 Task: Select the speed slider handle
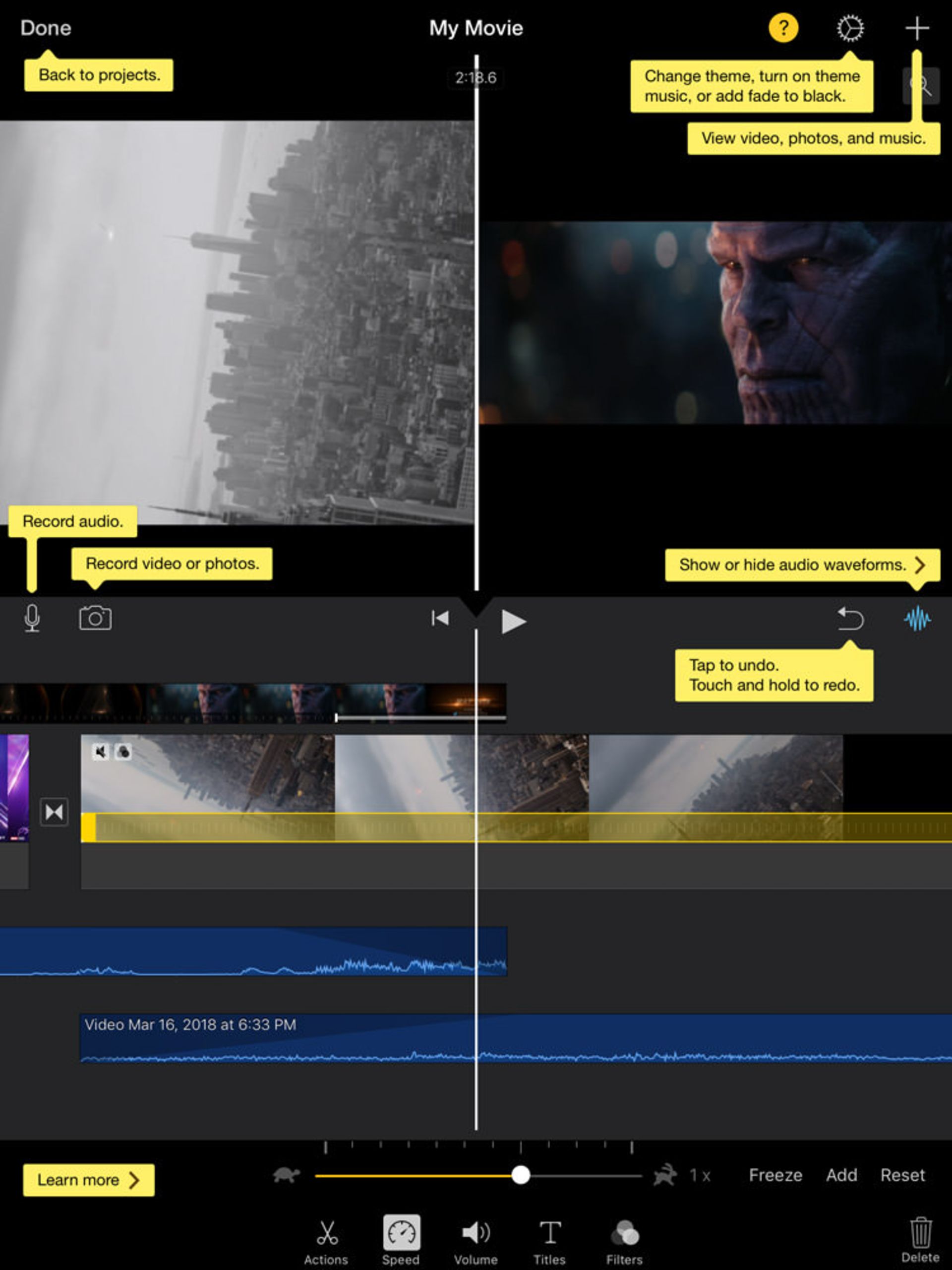tap(522, 1175)
